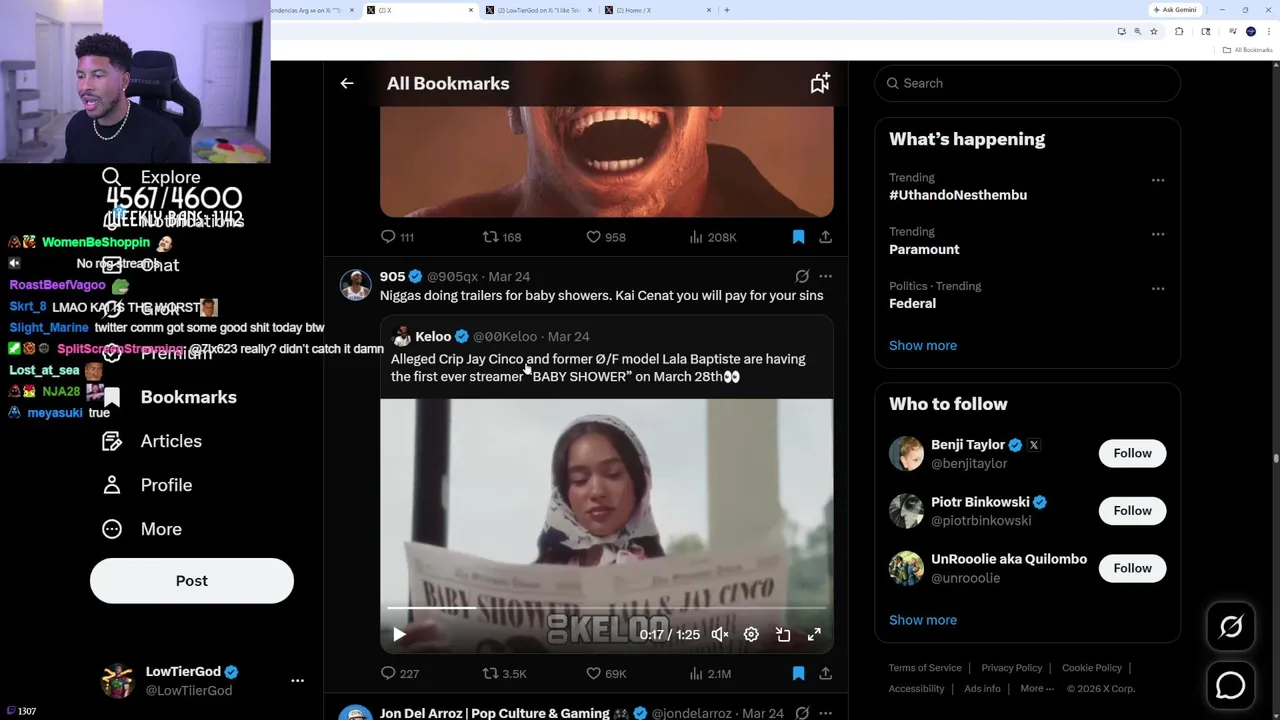Click the Ask Gemini button
The width and height of the screenshot is (1280, 720).
click(1176, 10)
